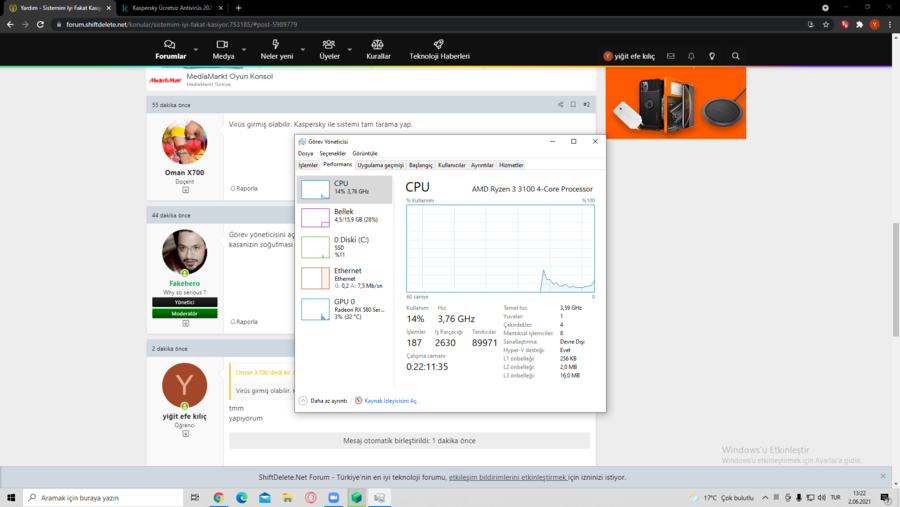Click the page vertical scrollbar
The image size is (900, 507).
point(895,280)
